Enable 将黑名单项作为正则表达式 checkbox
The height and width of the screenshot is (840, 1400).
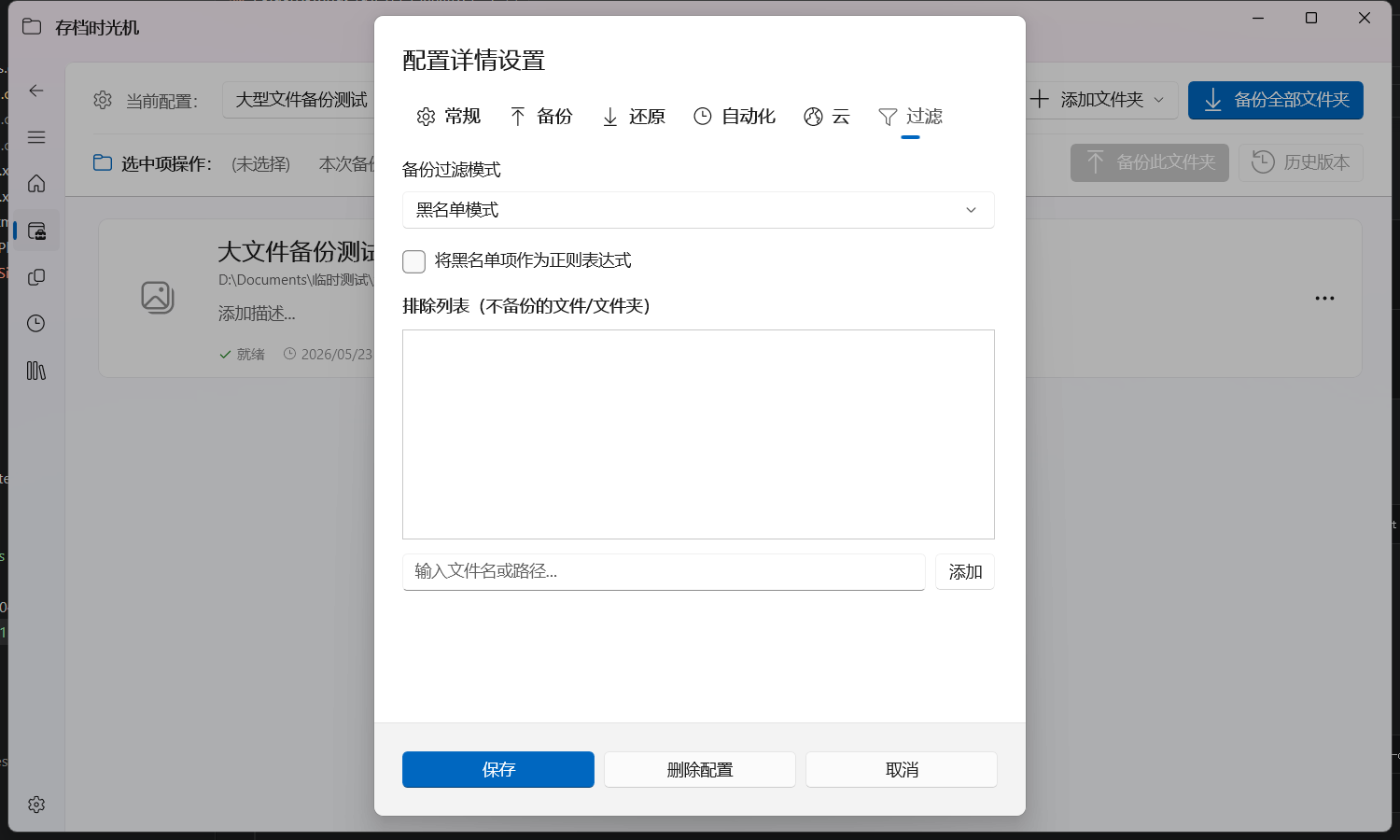point(414,261)
